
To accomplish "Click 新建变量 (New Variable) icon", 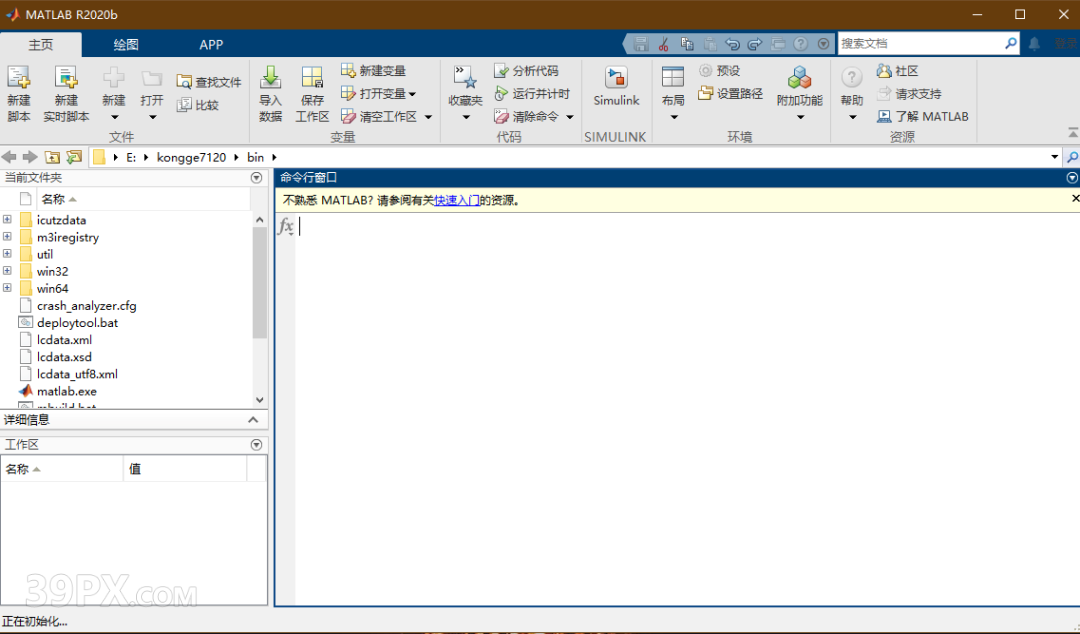I will point(349,70).
